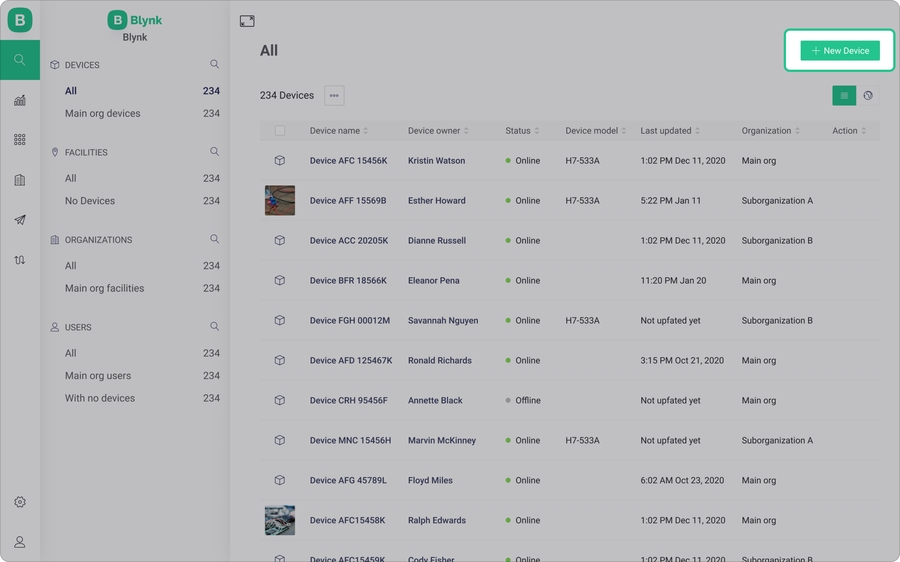The width and height of the screenshot is (900, 562).
Task: Sort by Device name column
Action: (x=338, y=131)
